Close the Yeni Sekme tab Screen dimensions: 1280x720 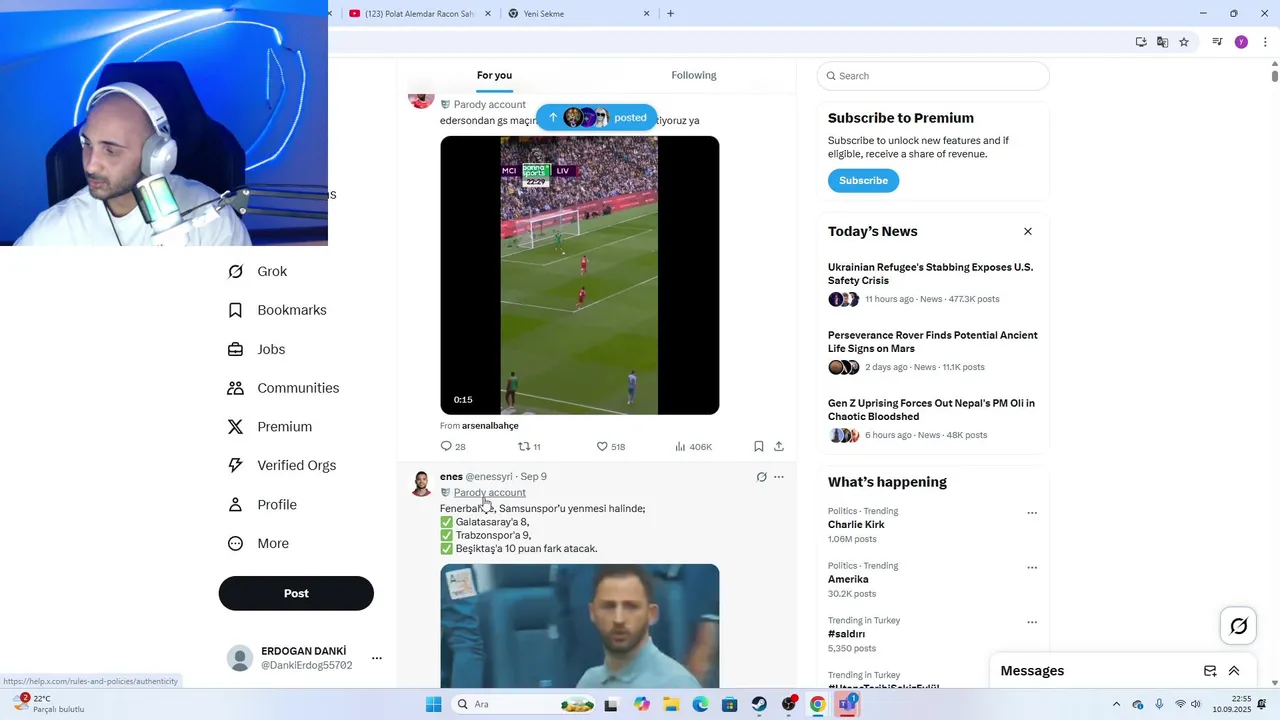coord(646,14)
